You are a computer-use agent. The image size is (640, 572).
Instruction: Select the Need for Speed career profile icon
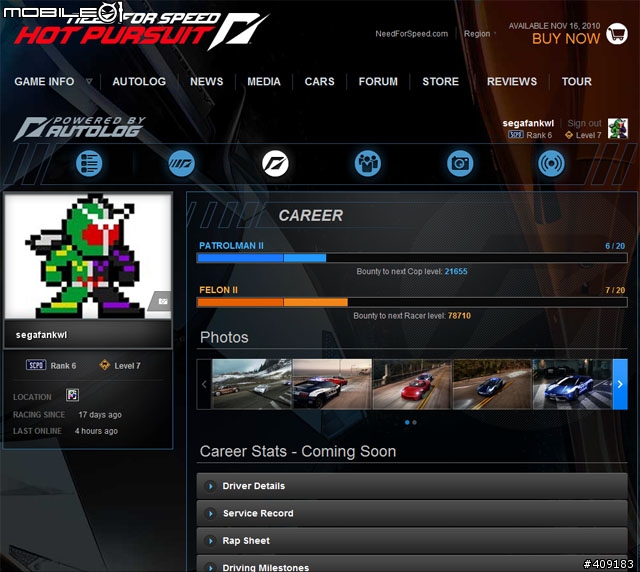275,163
